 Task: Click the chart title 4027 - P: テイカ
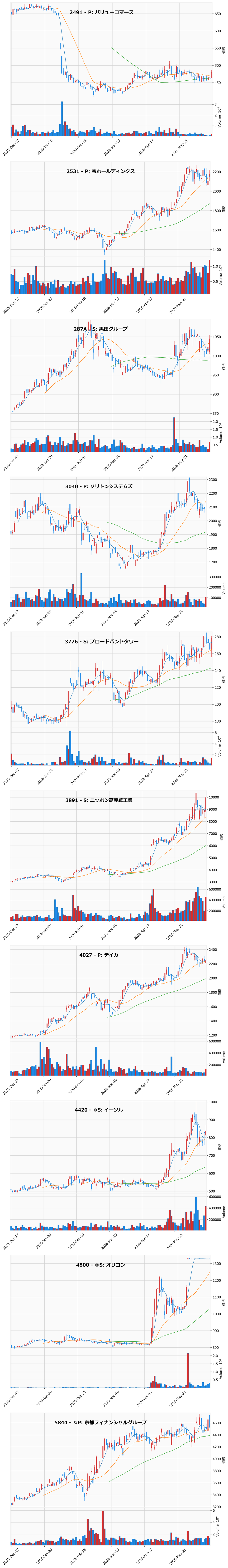[x=99, y=955]
